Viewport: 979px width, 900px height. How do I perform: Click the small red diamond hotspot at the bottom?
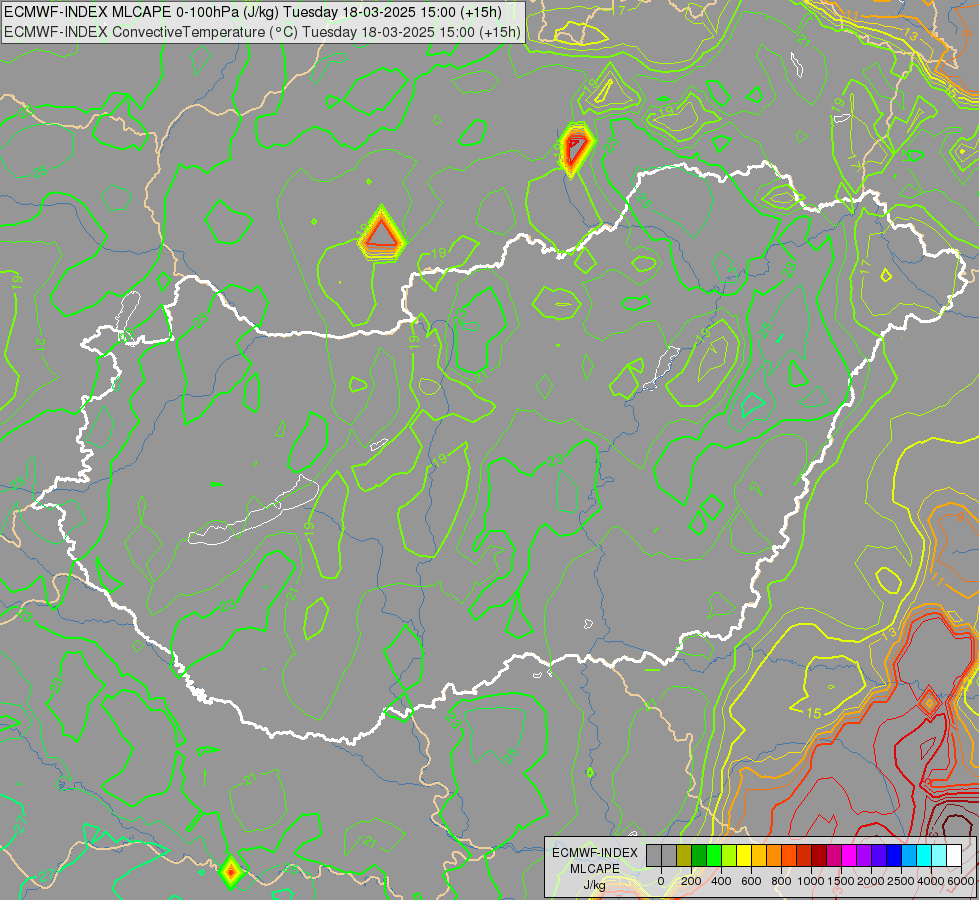click(231, 871)
